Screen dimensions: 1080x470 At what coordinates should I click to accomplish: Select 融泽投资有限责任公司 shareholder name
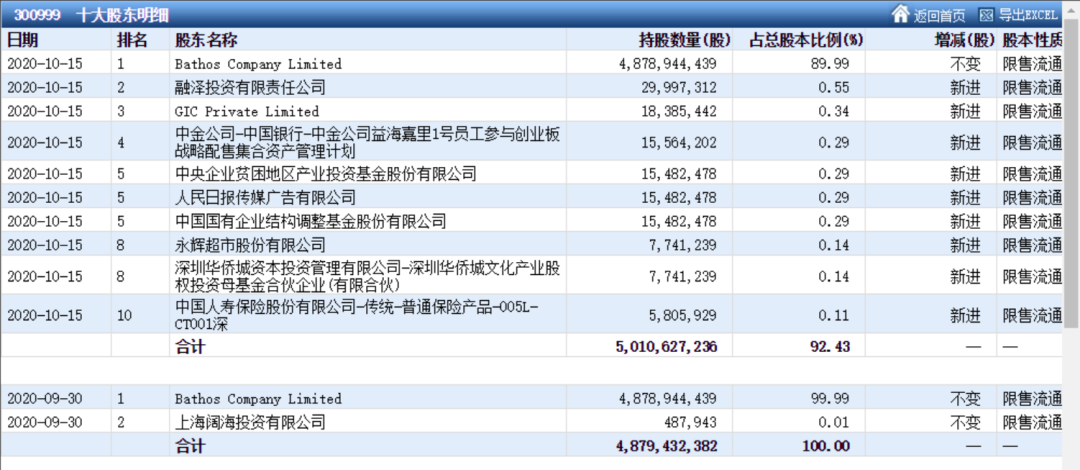click(250, 88)
